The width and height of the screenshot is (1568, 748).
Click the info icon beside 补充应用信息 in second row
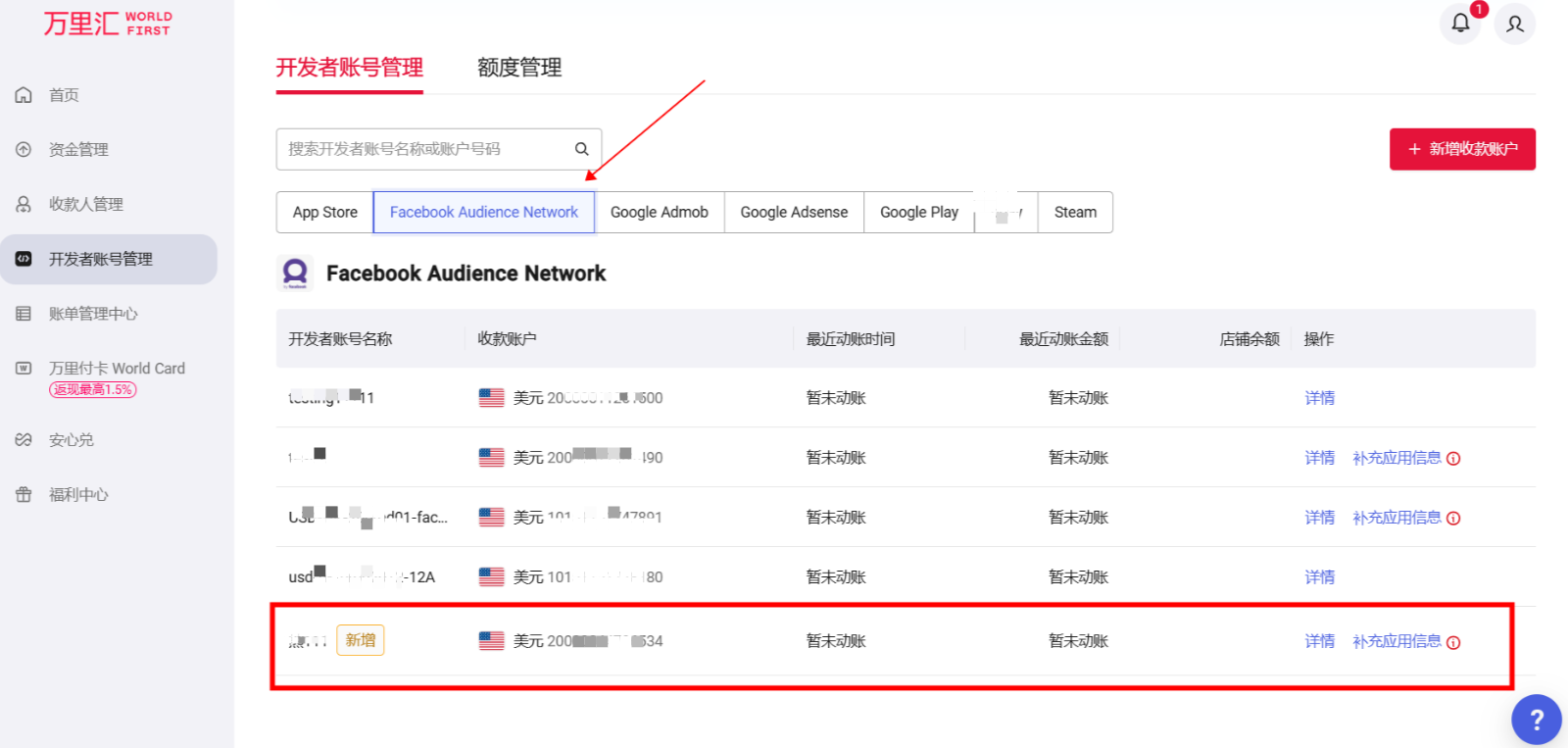[1453, 459]
